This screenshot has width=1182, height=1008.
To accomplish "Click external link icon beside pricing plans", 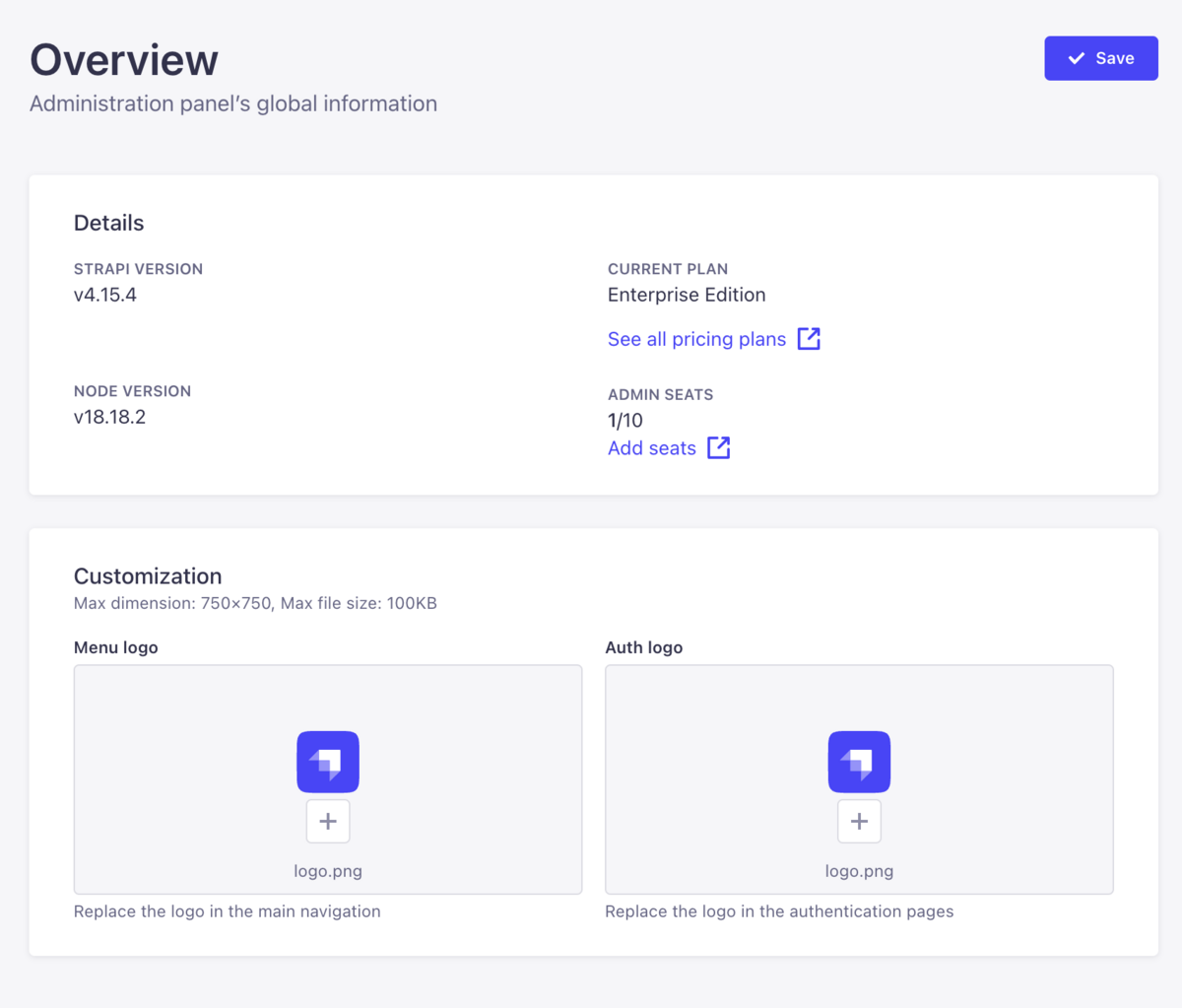I will pos(809,339).
